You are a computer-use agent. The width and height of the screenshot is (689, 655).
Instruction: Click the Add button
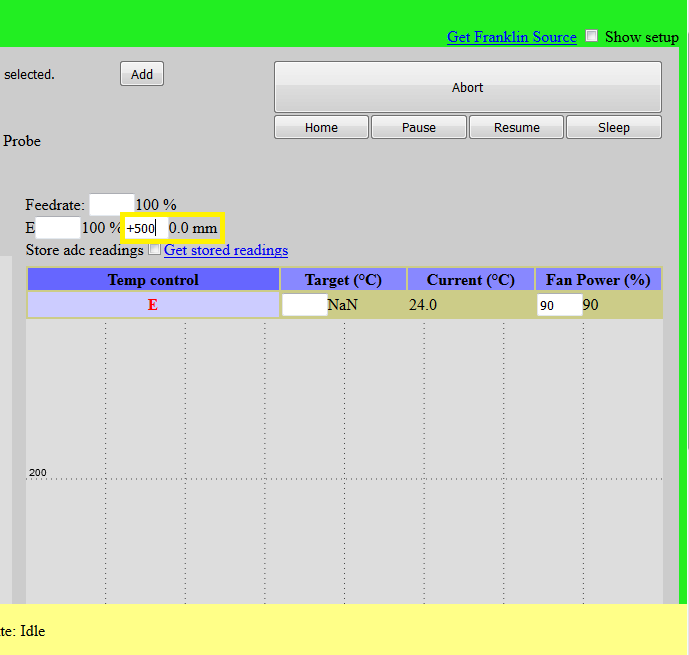pos(142,74)
